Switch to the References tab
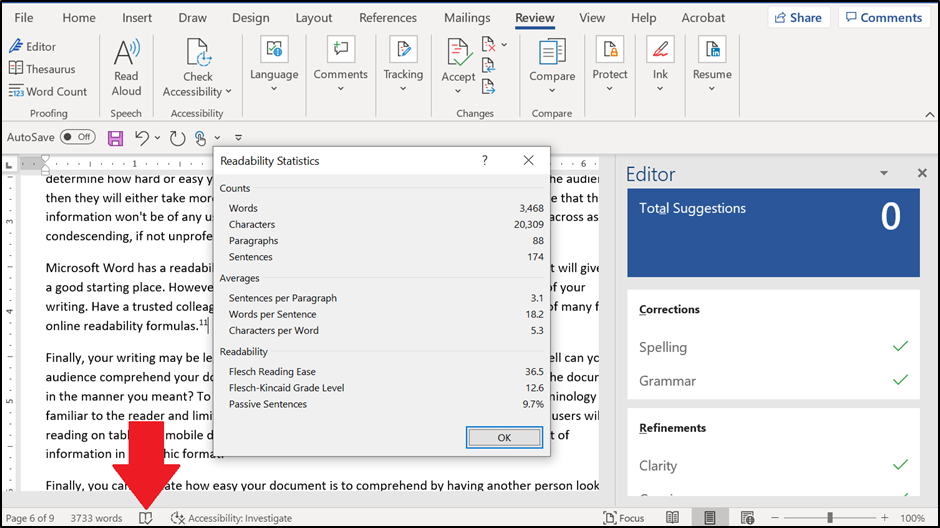Image resolution: width=940 pixels, height=528 pixels. [388, 18]
